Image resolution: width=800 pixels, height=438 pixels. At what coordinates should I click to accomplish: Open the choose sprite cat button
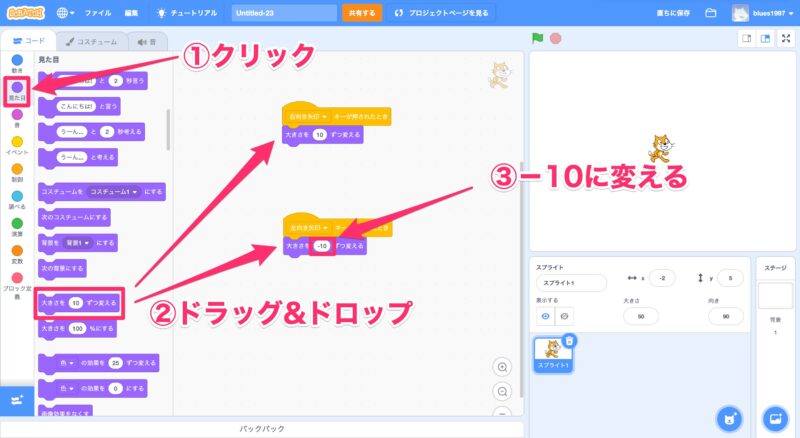pyautogui.click(x=730, y=417)
